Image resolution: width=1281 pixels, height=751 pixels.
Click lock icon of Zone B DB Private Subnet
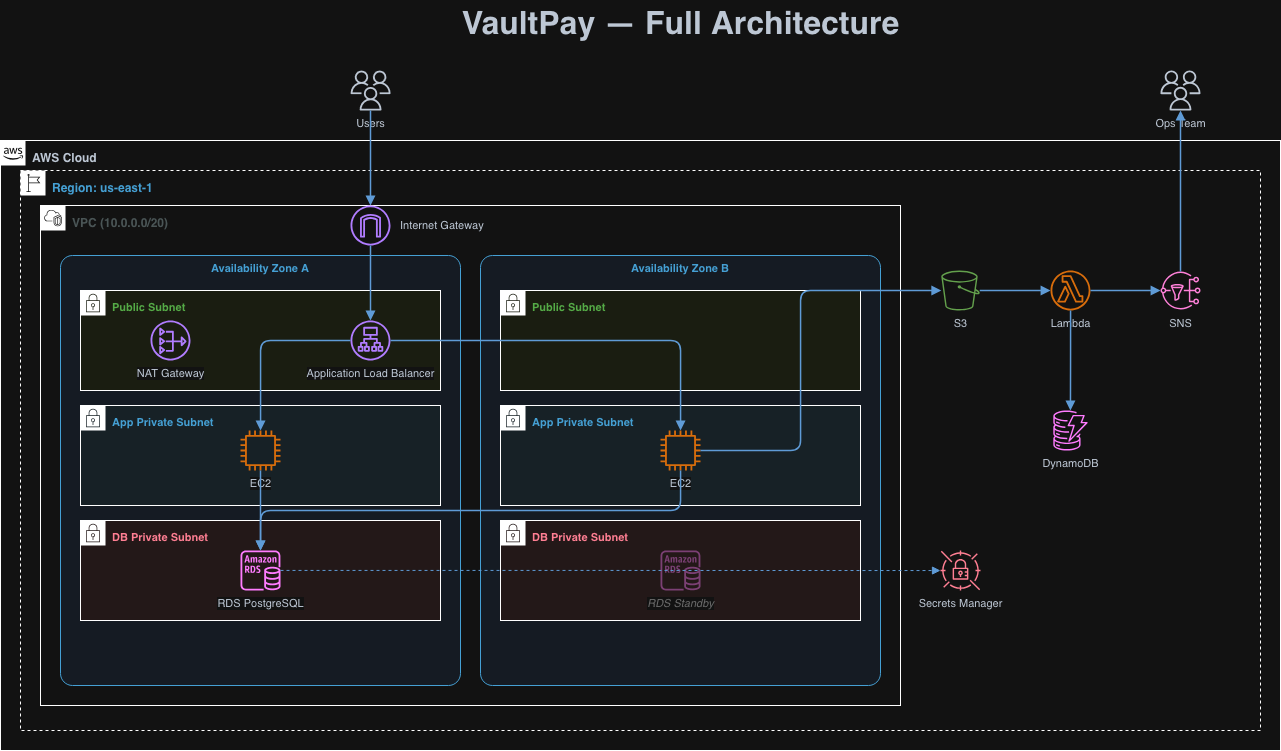point(513,533)
